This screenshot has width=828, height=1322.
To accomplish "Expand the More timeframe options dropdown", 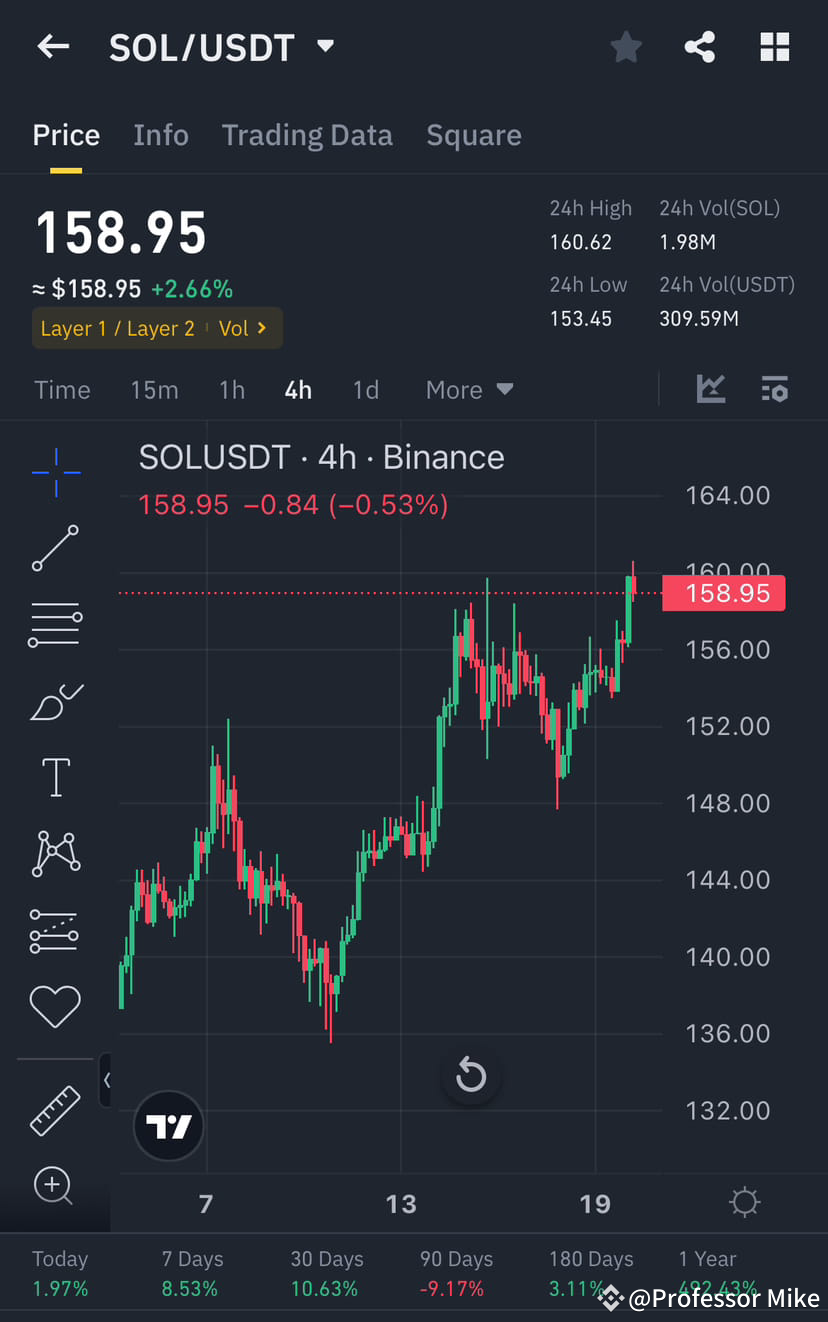I will tap(468, 389).
